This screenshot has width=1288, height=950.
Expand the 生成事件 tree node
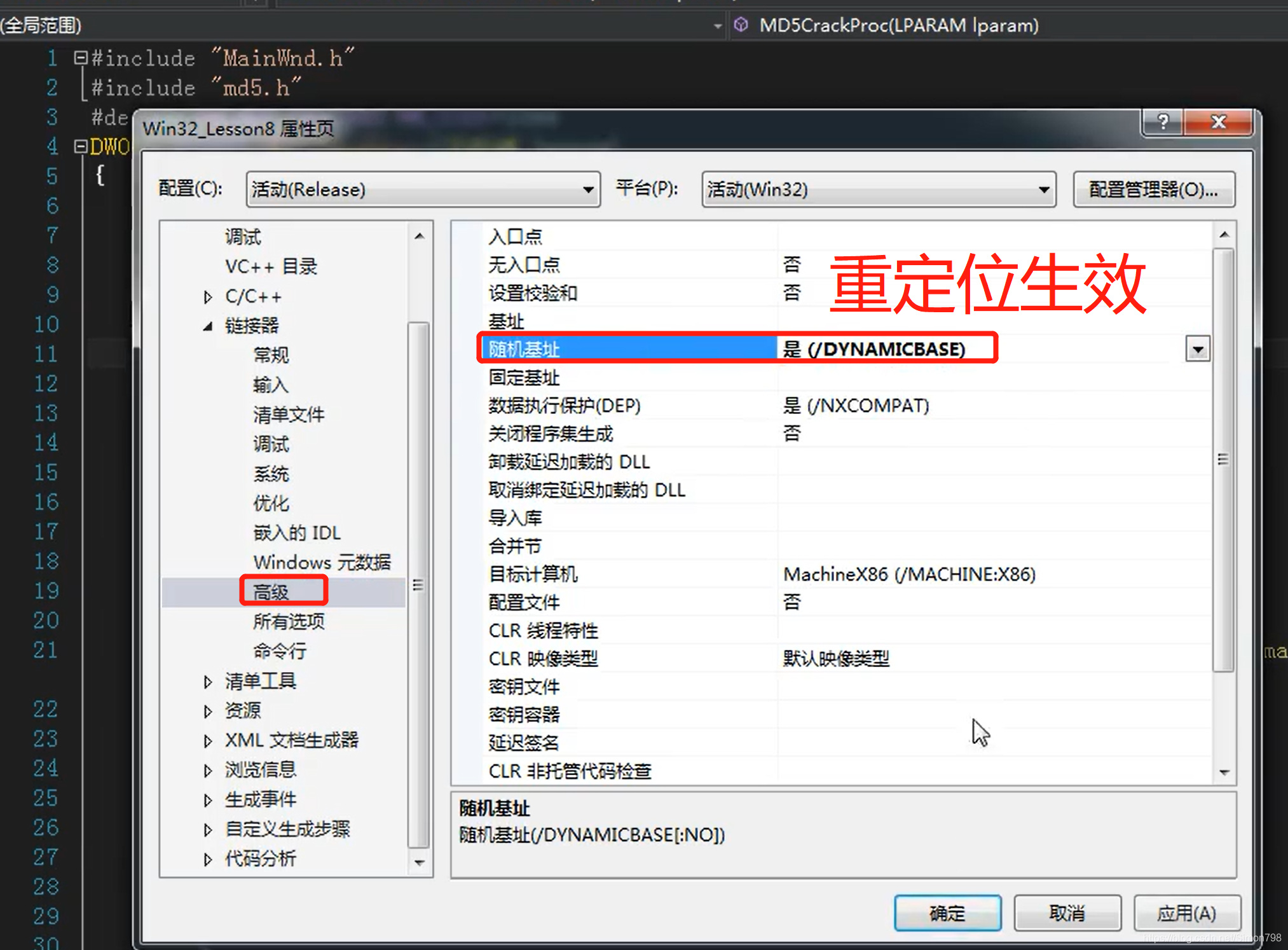(208, 800)
